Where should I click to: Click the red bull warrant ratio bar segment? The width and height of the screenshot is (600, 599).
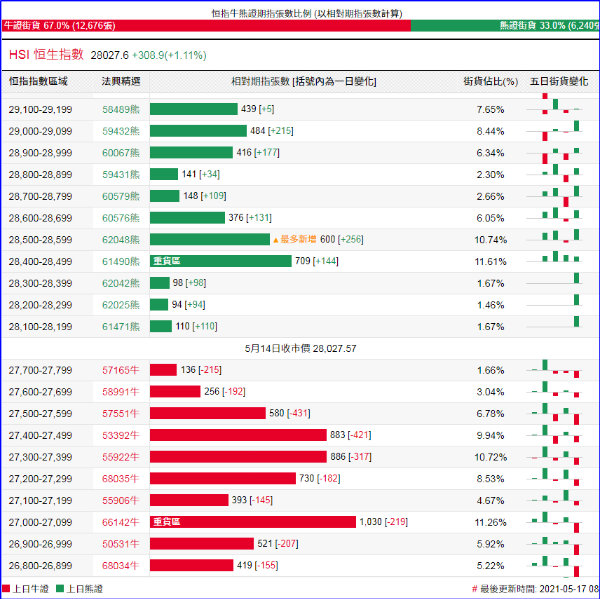pos(206,26)
